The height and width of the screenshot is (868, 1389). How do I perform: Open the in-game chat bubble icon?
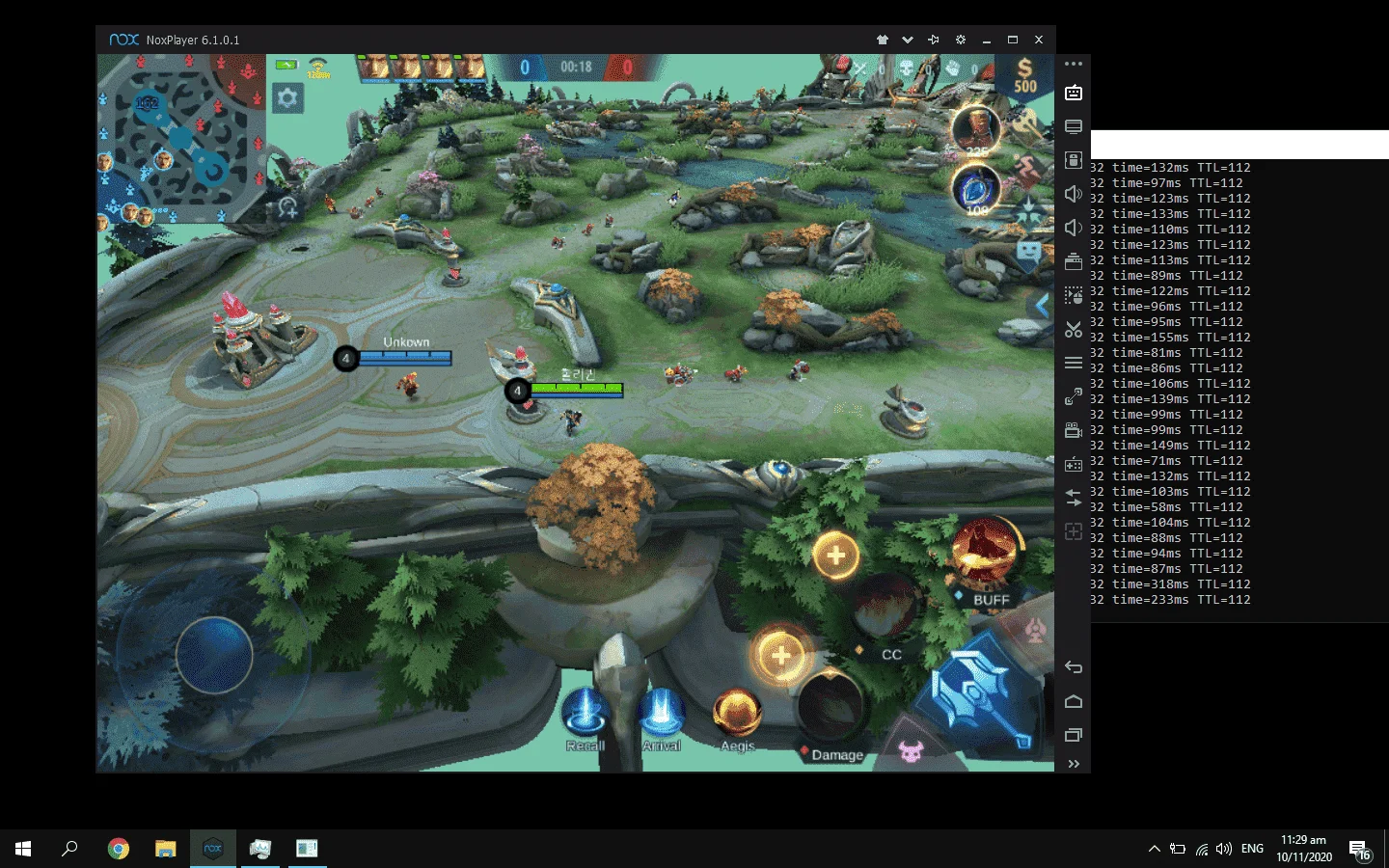[x=1029, y=253]
